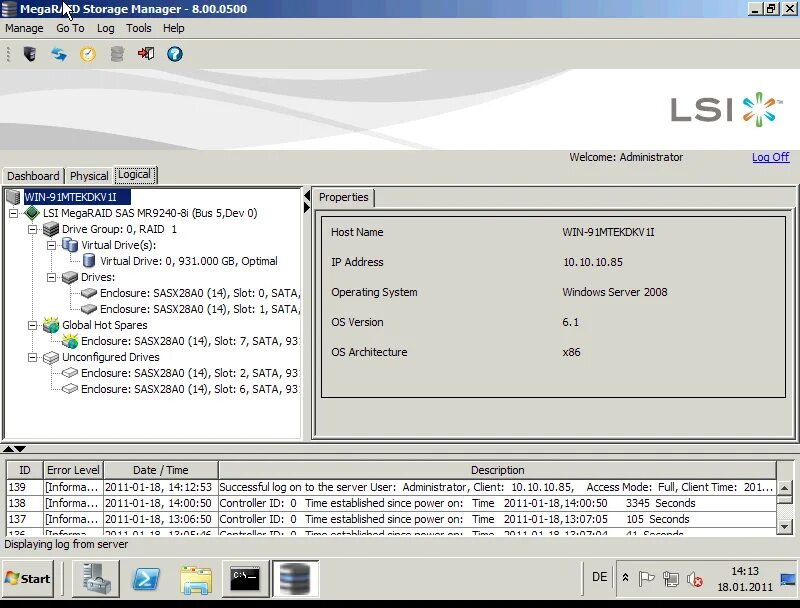Click the log scrollbar down arrow

pos(784,526)
